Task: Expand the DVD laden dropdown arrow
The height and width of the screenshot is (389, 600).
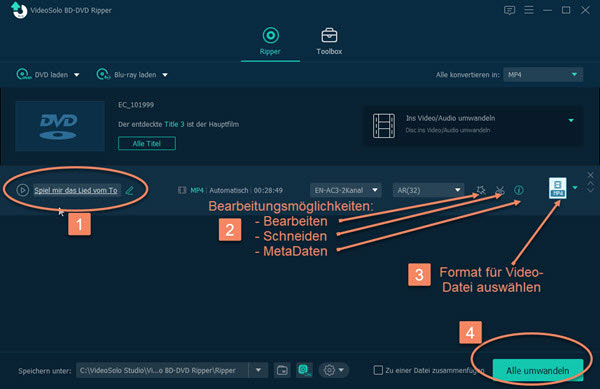Action: point(77,75)
